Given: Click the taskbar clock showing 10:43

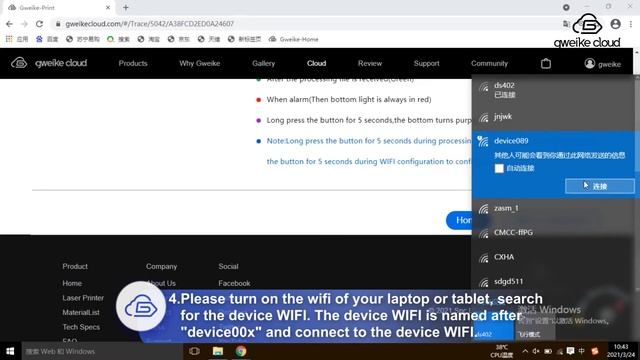Looking at the screenshot, I should [x=620, y=351].
